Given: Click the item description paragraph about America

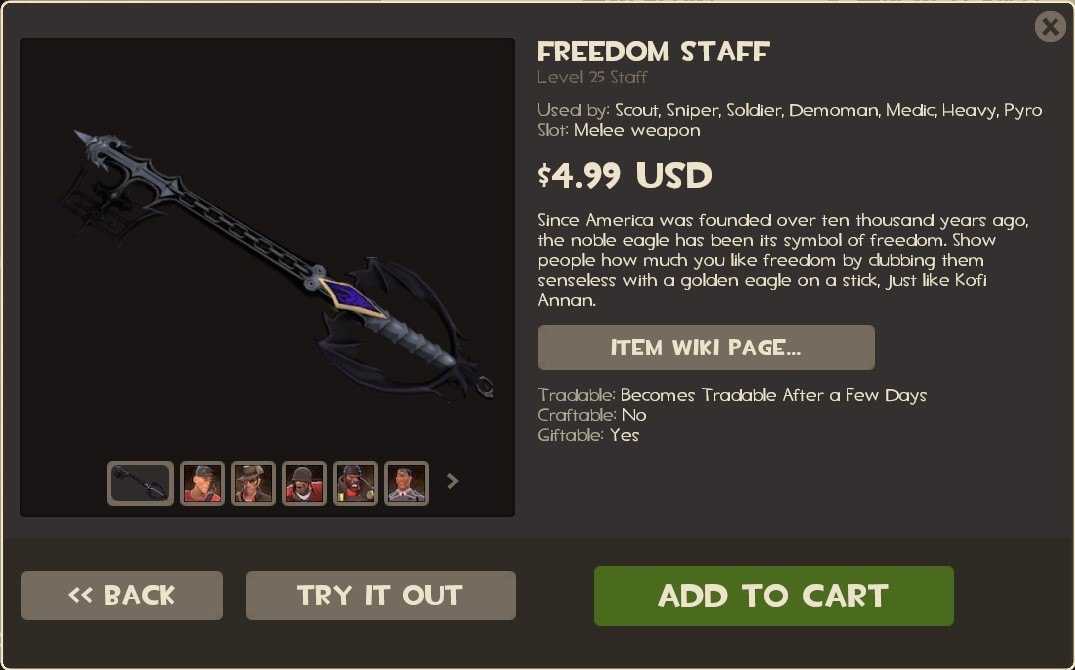Looking at the screenshot, I should tap(783, 260).
